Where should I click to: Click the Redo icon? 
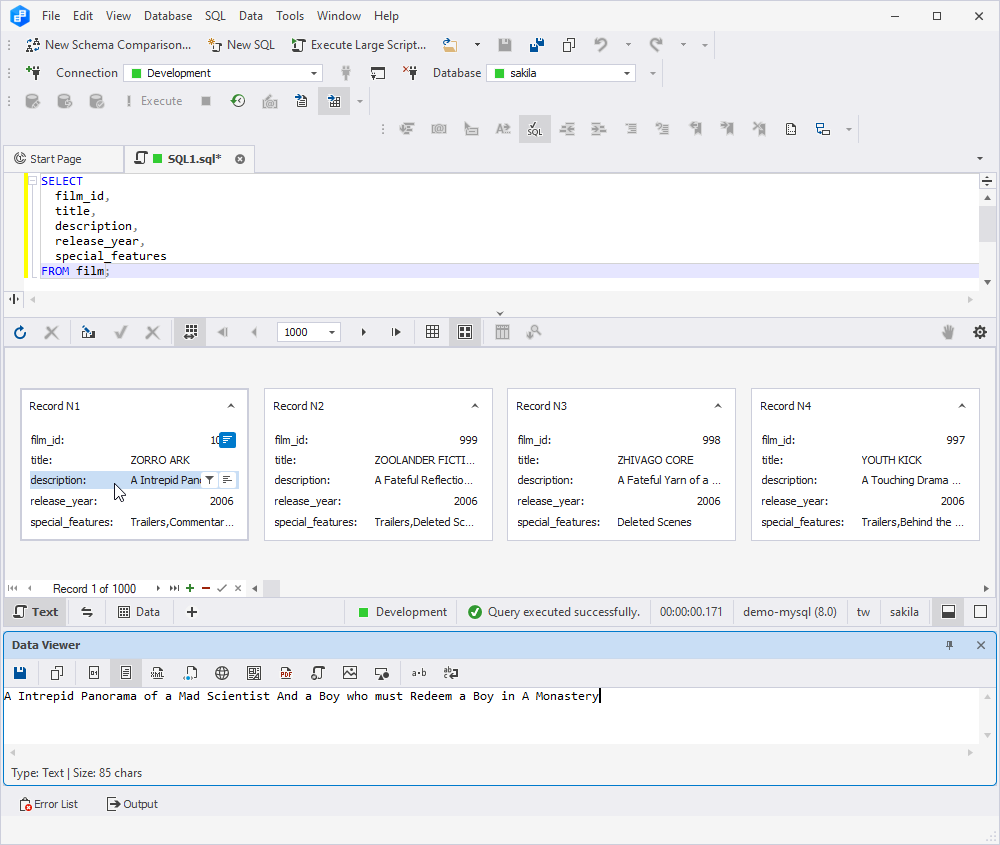[656, 45]
